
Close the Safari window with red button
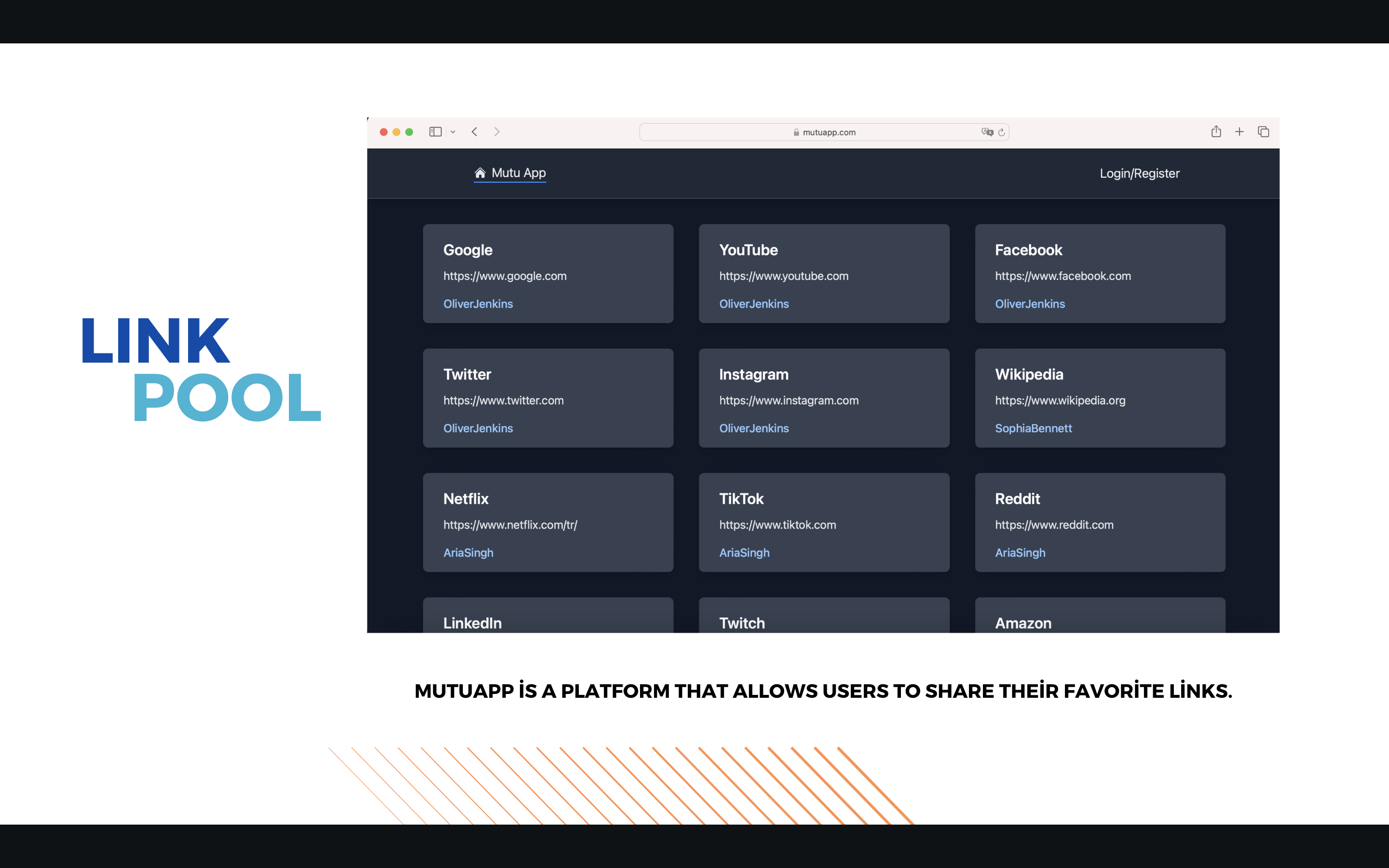[x=383, y=132]
